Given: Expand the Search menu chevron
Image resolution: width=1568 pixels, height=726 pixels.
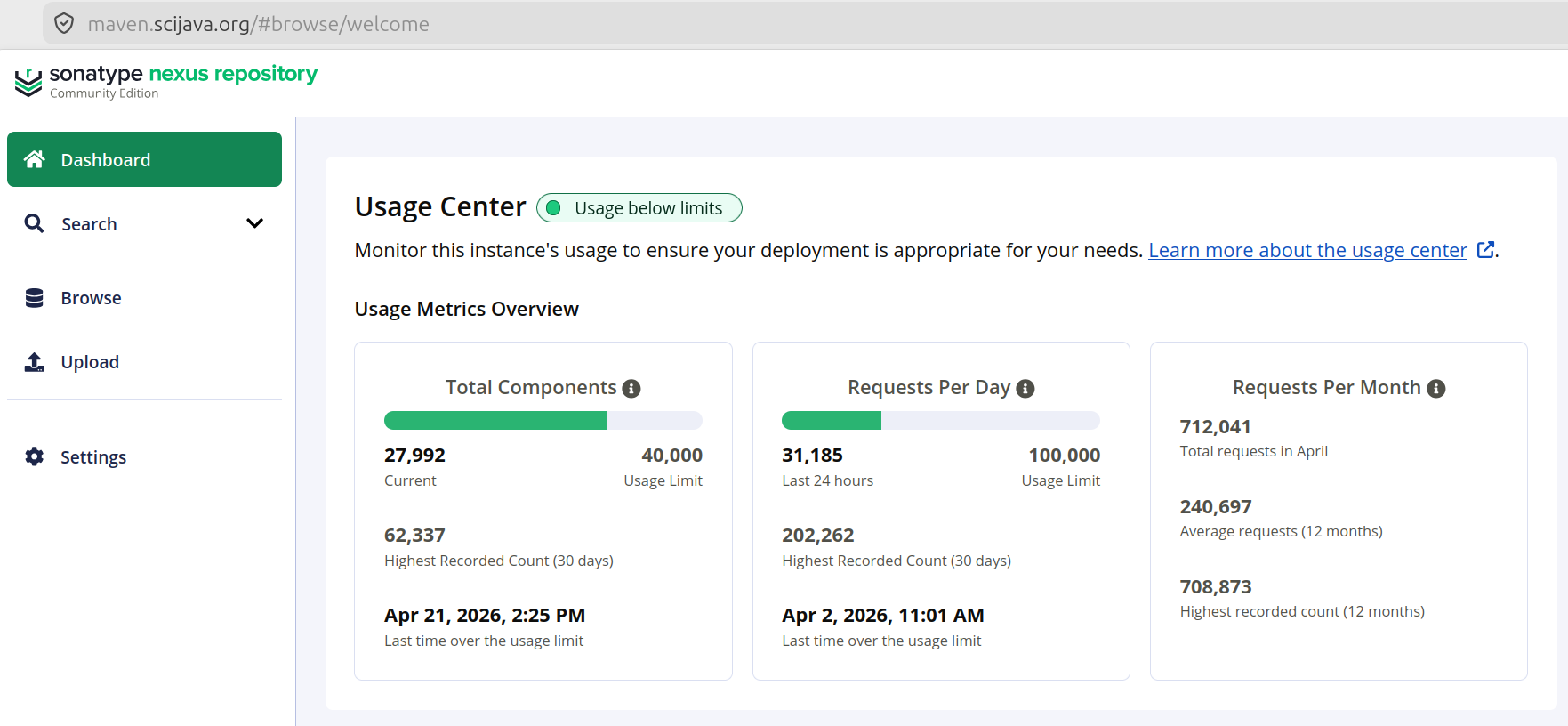Looking at the screenshot, I should (254, 223).
